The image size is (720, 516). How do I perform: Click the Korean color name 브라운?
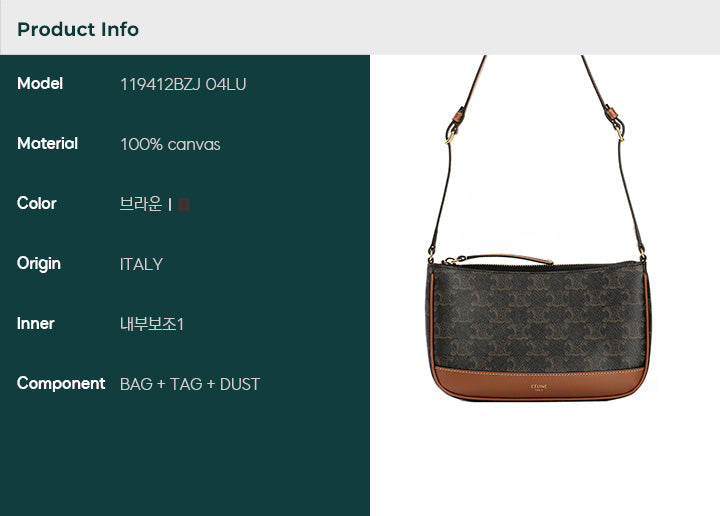point(141,203)
